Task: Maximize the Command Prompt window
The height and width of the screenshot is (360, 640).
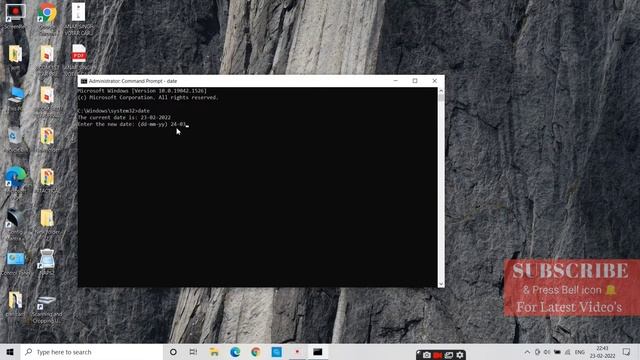Action: click(x=415, y=81)
